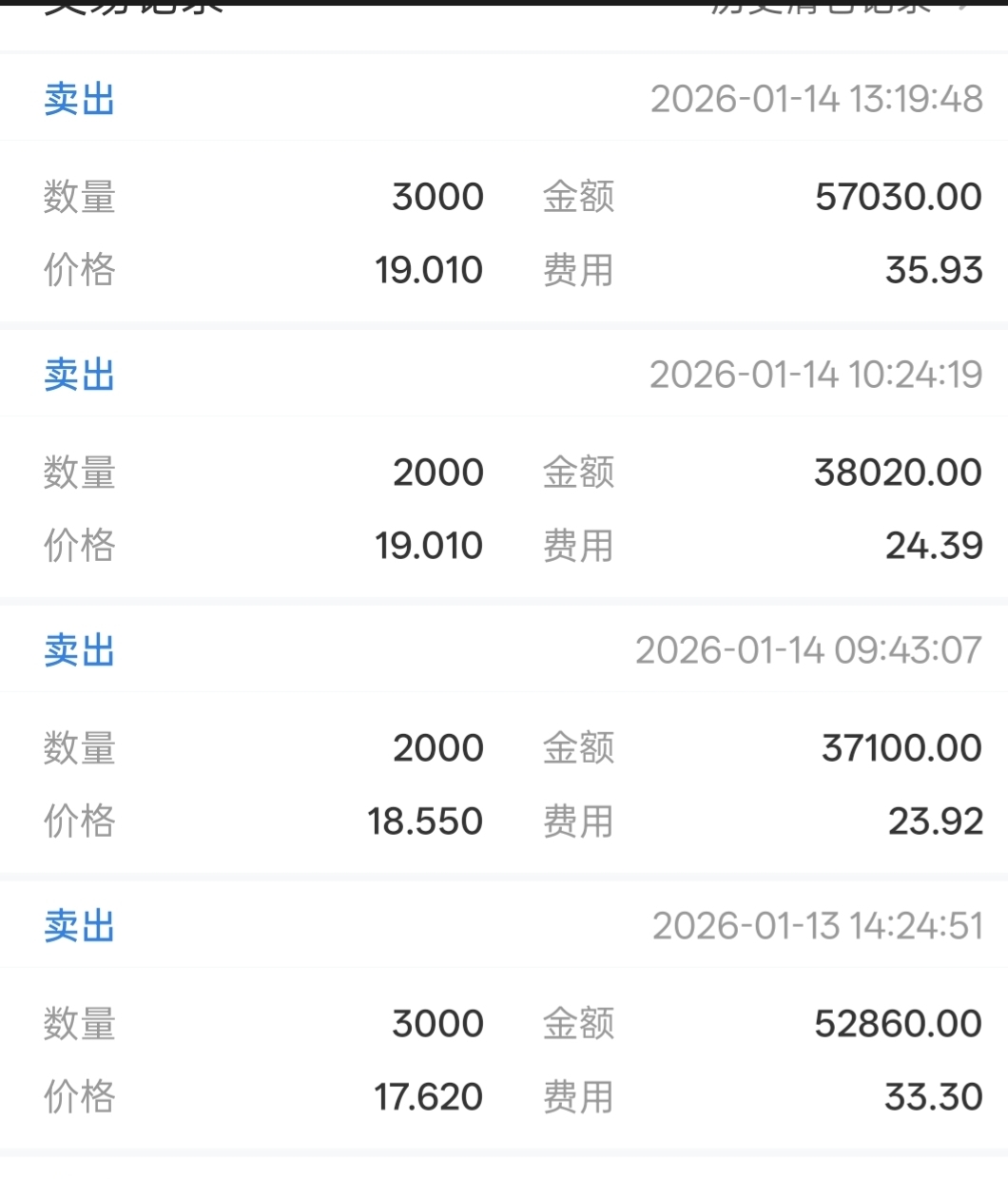
Task: Tap the fee value 23.92
Action: (937, 821)
